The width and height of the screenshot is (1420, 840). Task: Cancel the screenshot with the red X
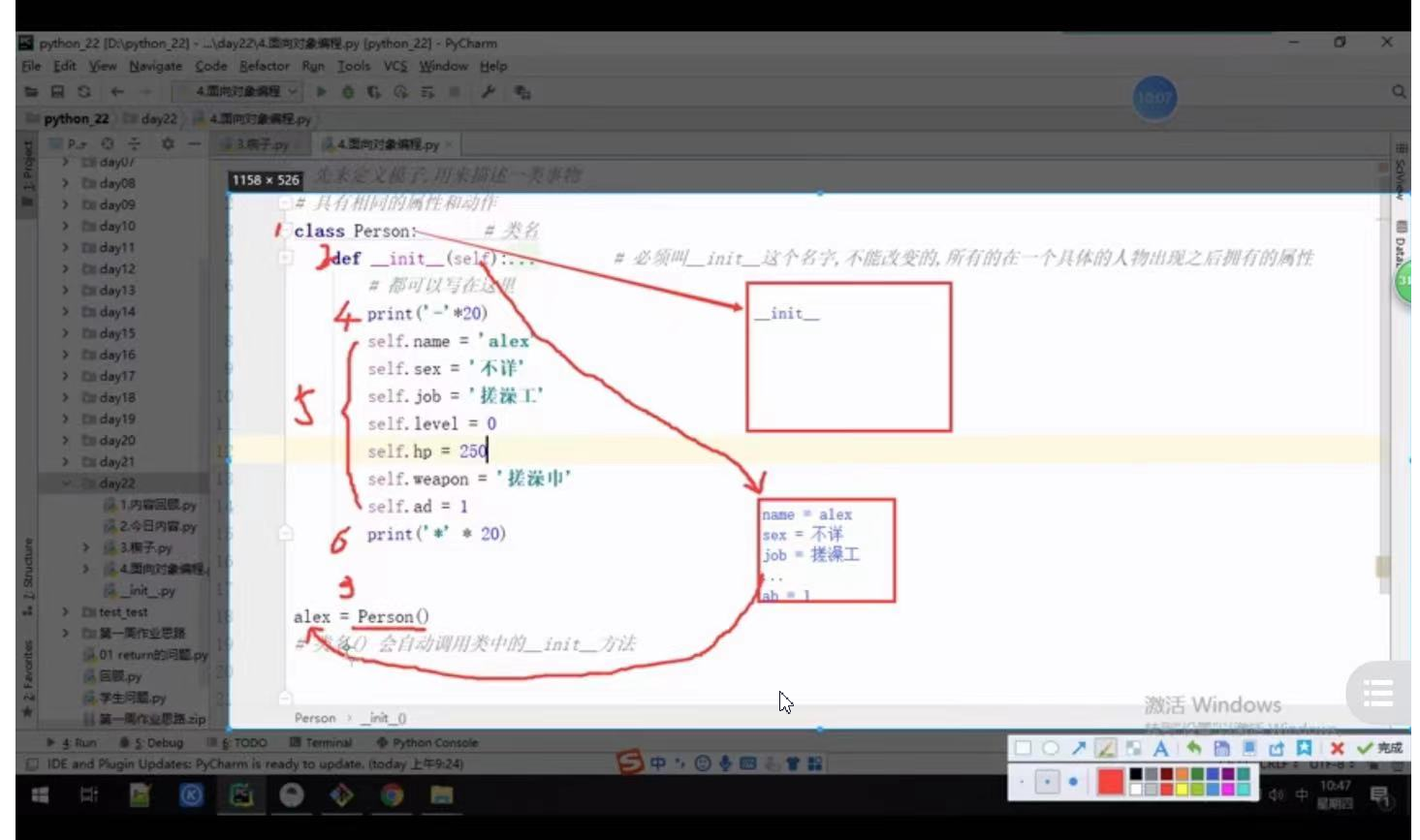pyautogui.click(x=1338, y=748)
